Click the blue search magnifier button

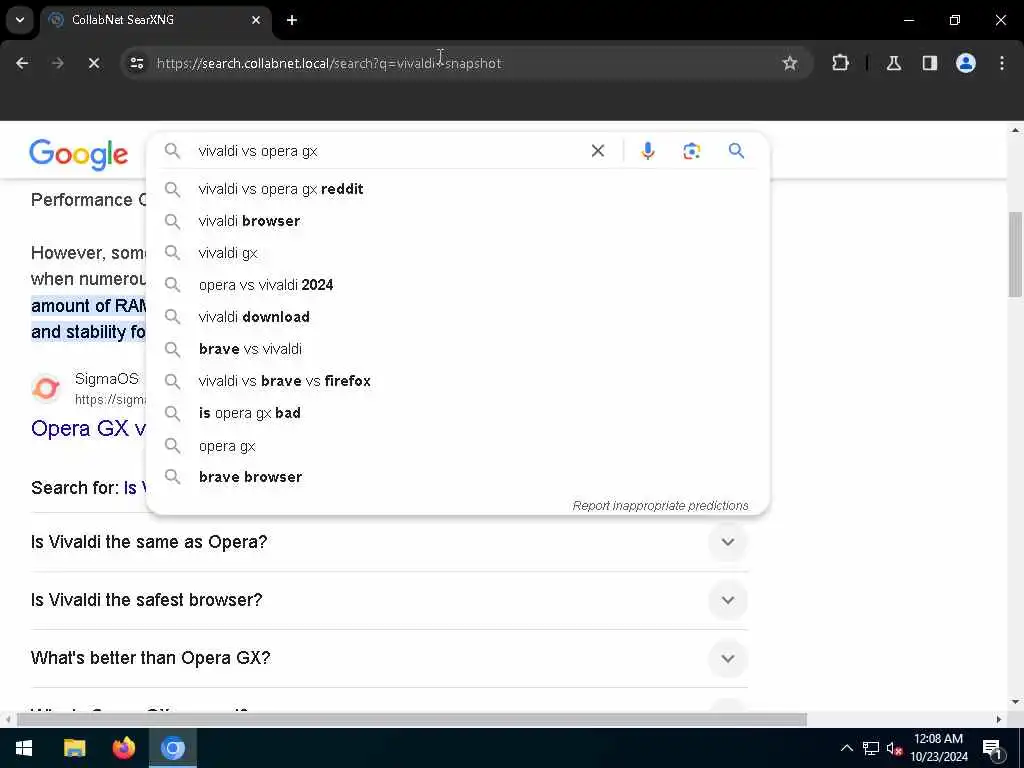pyautogui.click(x=736, y=151)
